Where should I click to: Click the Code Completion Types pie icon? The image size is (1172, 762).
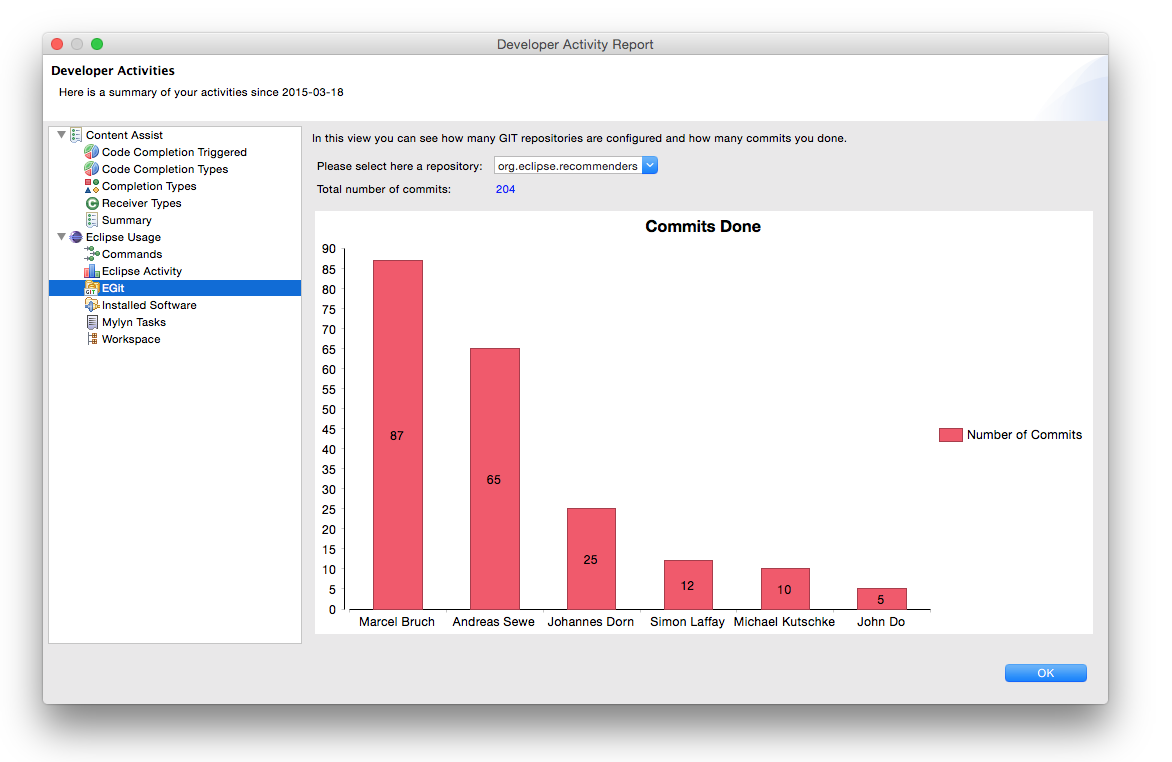[91, 169]
